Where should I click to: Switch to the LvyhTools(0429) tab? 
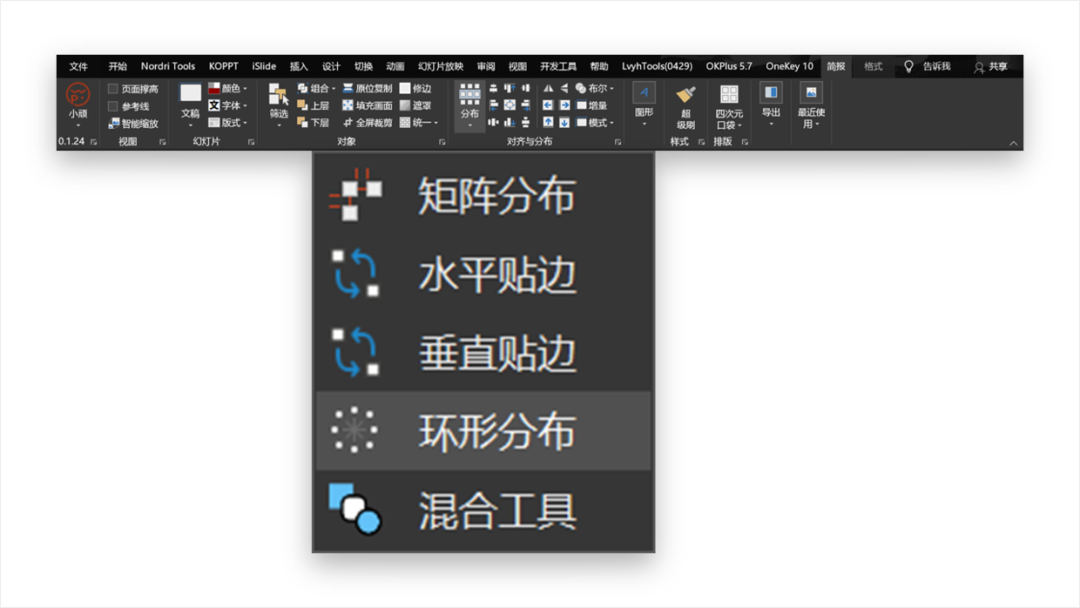click(x=657, y=66)
